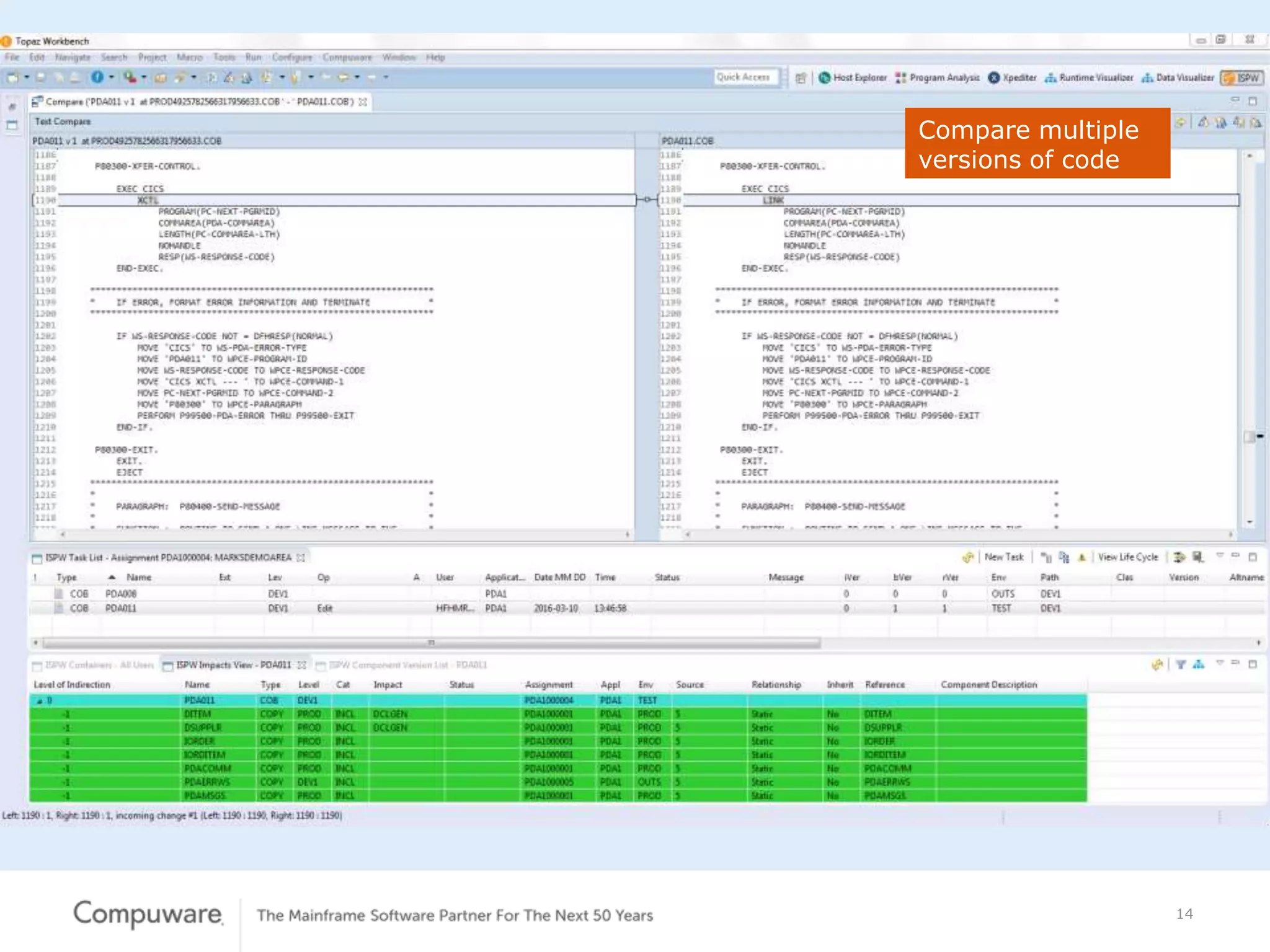
Task: Open the dropdown next to the run icon
Action: click(144, 77)
